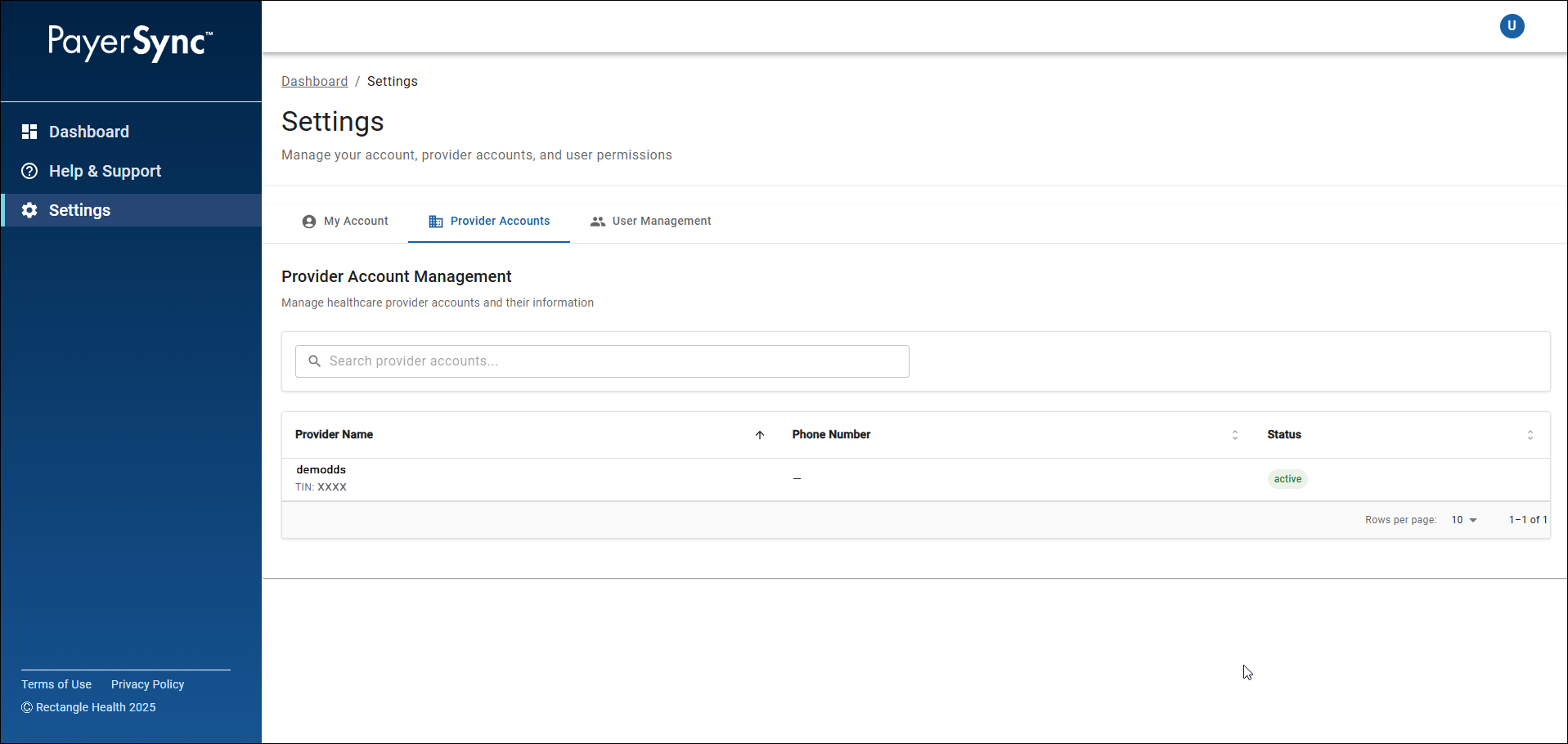Sort by Status using sort arrows

(x=1530, y=435)
